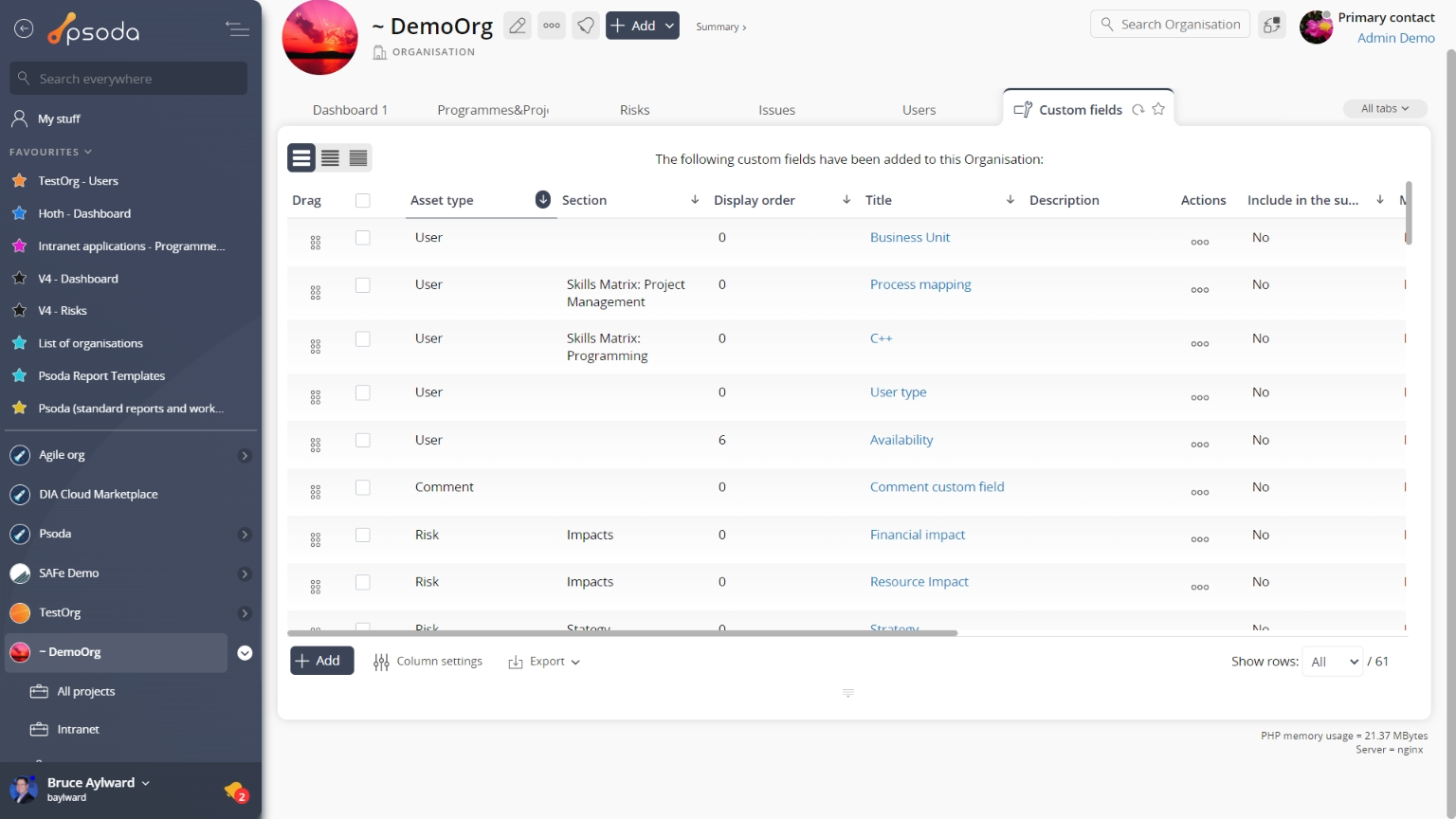Open the Show rows selector

point(1333,662)
